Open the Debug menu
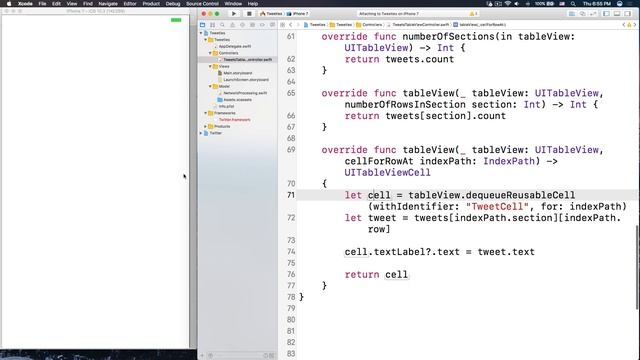 pyautogui.click(x=173, y=4)
